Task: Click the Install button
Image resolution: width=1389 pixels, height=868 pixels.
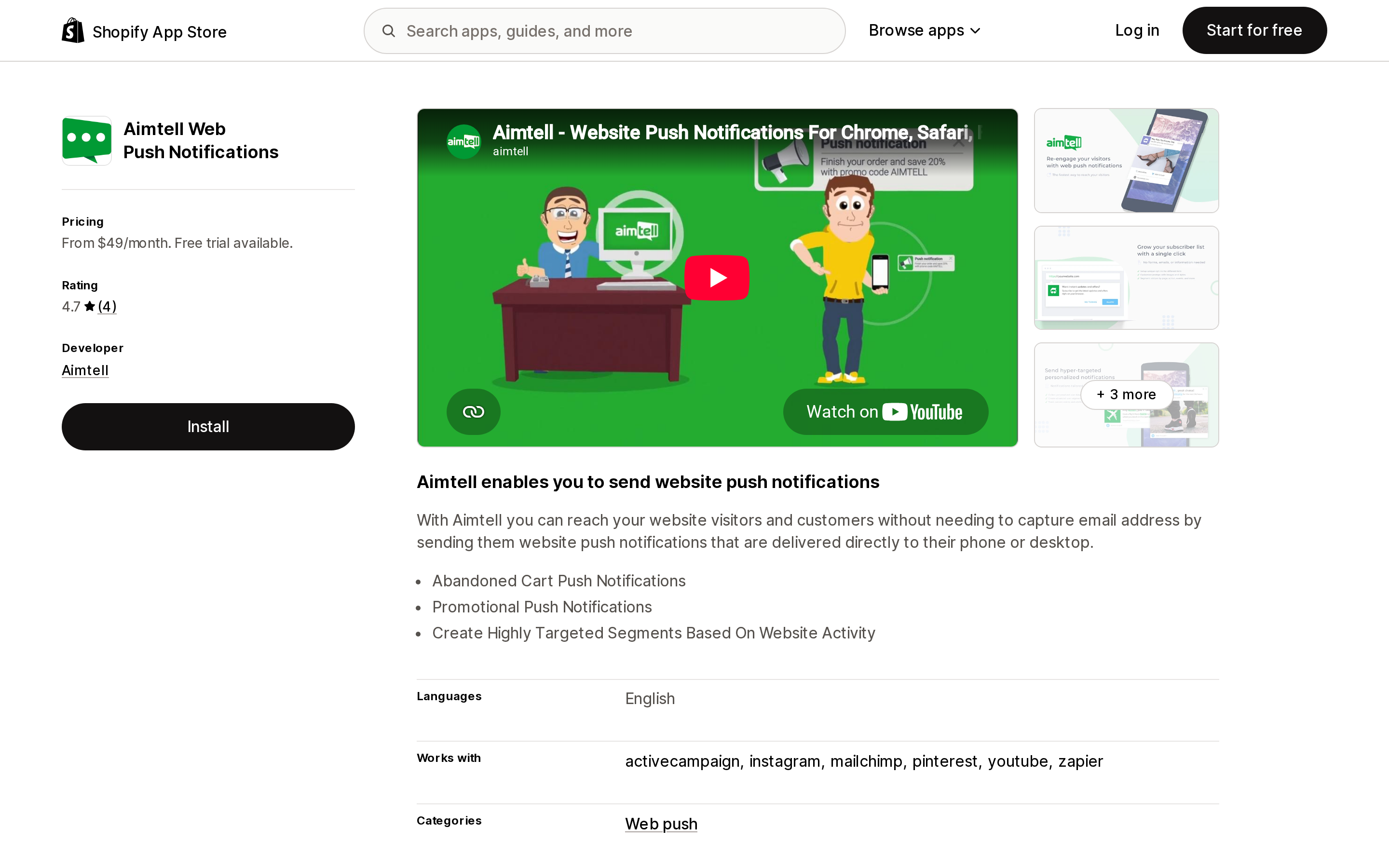Action: (x=208, y=427)
